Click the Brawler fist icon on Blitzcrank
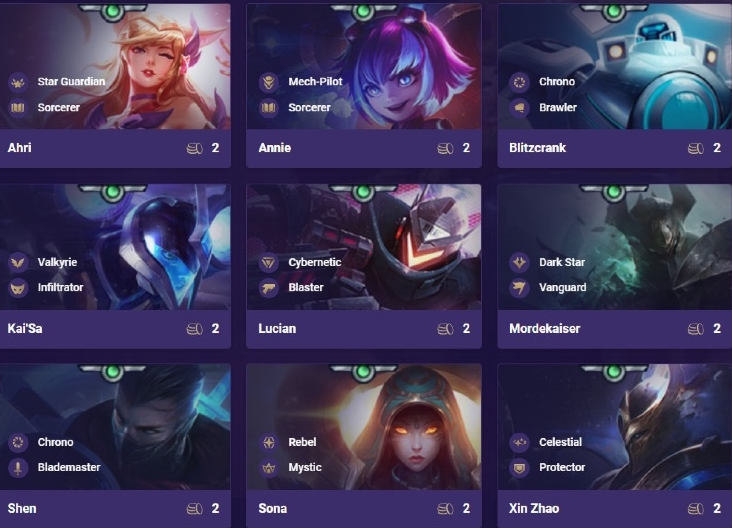Image resolution: width=732 pixels, height=528 pixels. pyautogui.click(x=519, y=108)
